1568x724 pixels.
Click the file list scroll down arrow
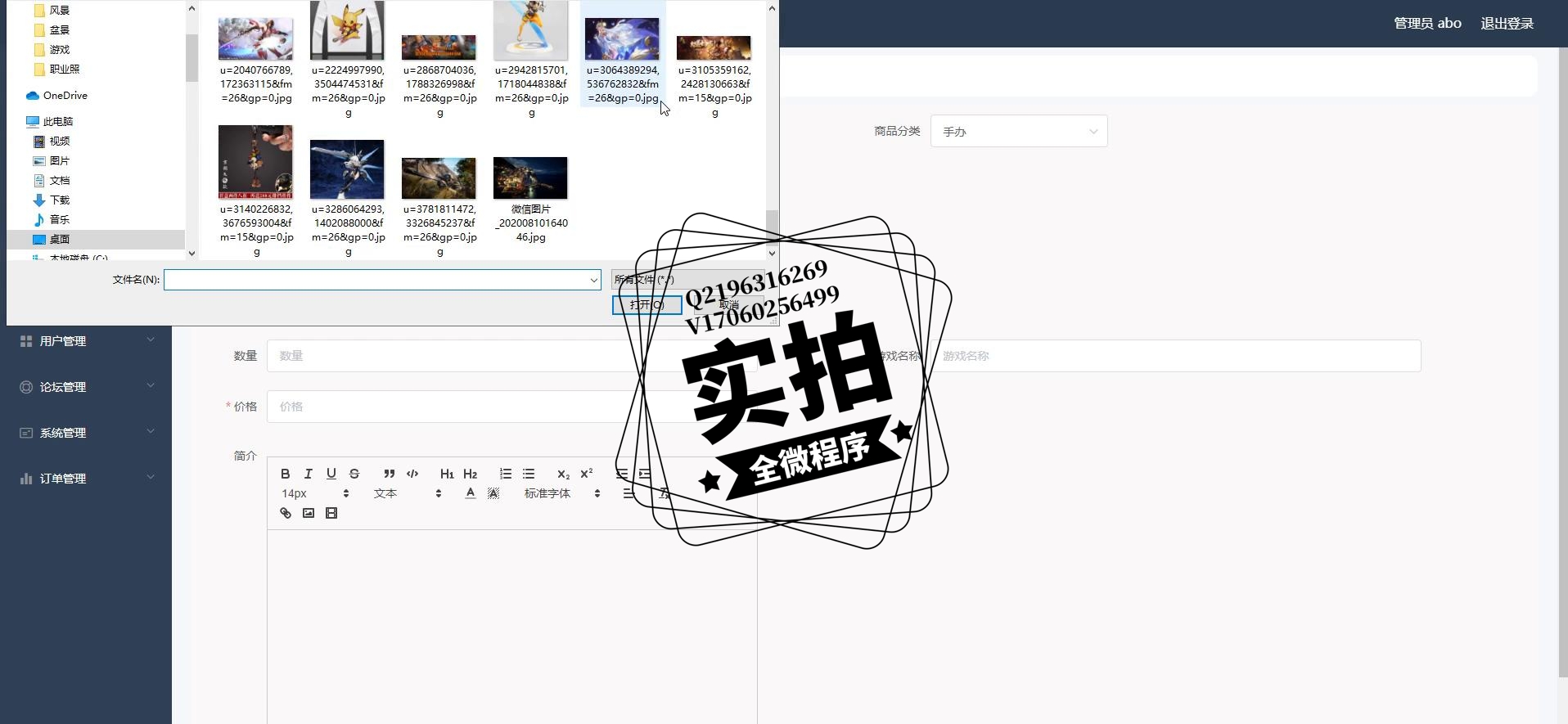click(772, 253)
